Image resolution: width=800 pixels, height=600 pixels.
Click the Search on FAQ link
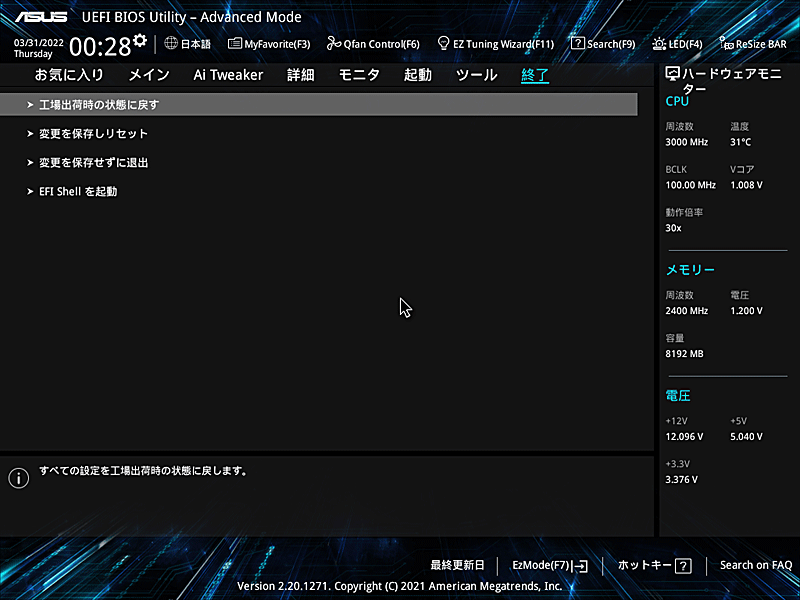pos(756,565)
